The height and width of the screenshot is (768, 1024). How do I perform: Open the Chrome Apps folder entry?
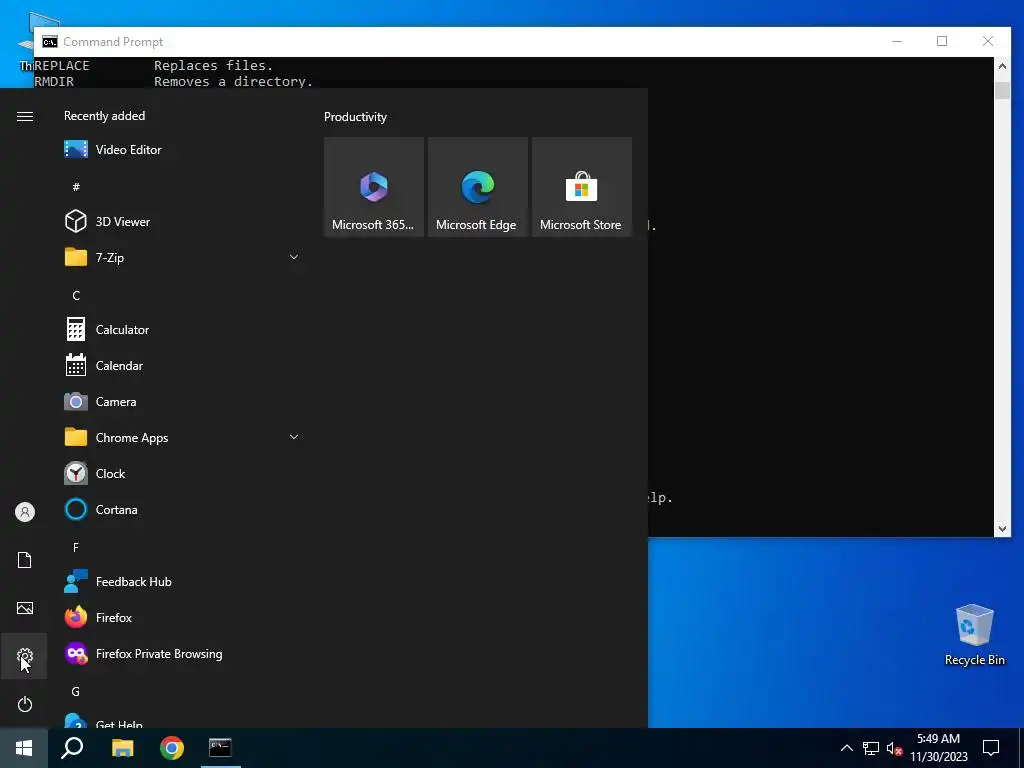[x=182, y=438]
